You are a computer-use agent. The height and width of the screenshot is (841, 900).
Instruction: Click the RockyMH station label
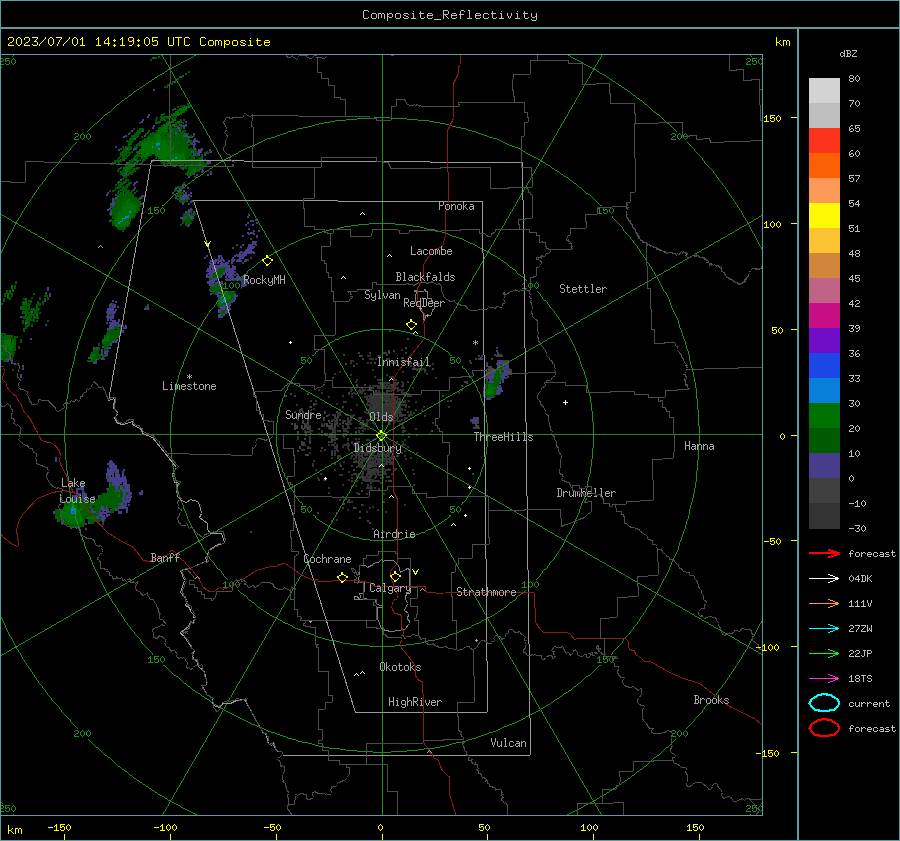tap(264, 280)
